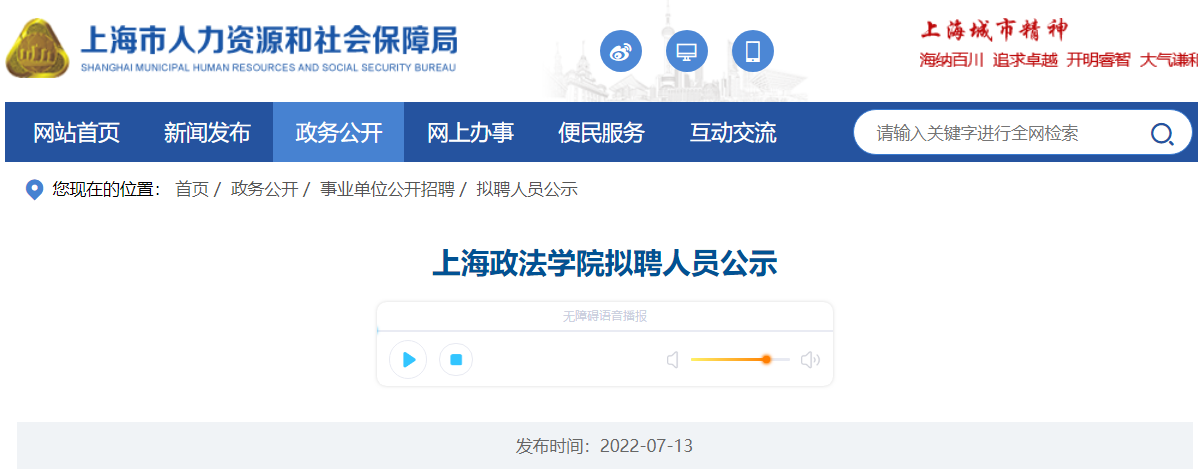Click the 无障碍语音播报 label
The image size is (1198, 474).
point(605,316)
